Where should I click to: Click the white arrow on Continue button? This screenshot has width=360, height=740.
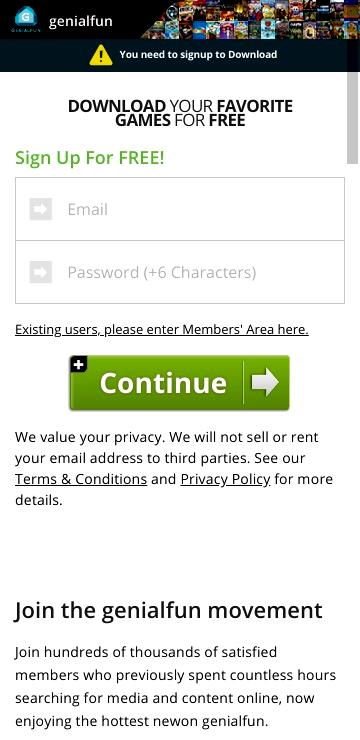point(265,382)
